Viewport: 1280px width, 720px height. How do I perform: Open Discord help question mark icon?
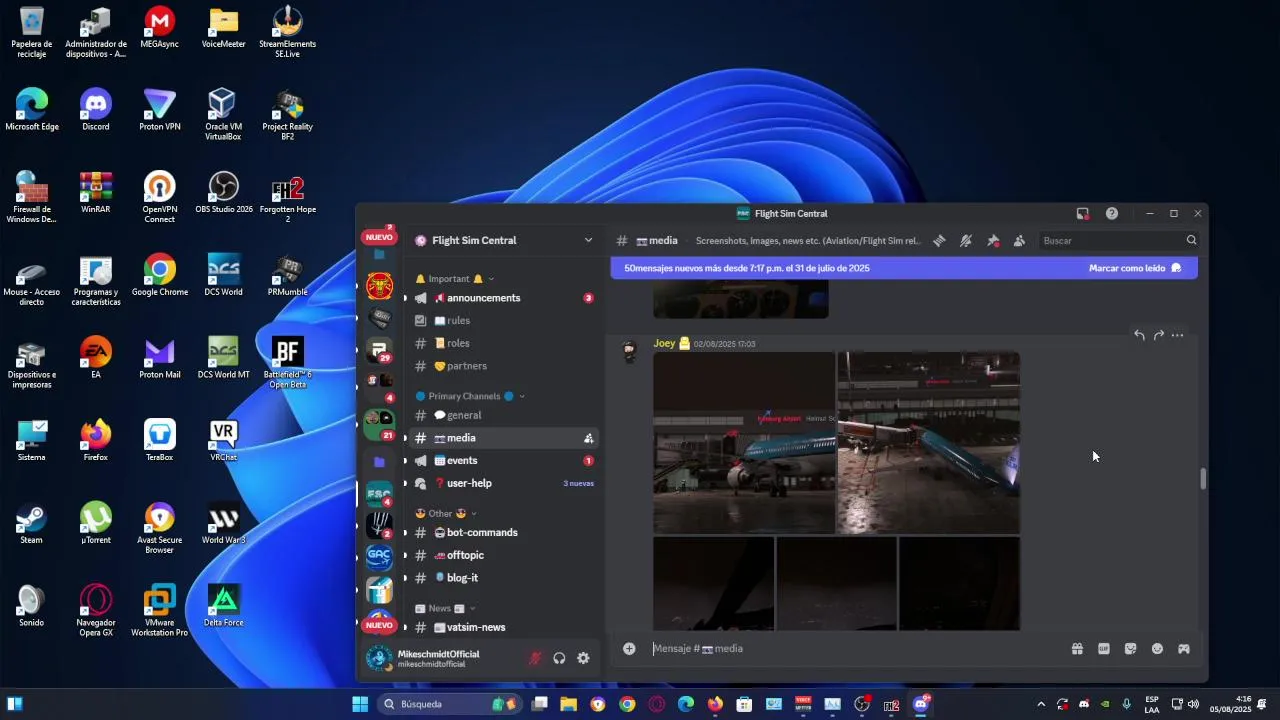tap(1112, 213)
